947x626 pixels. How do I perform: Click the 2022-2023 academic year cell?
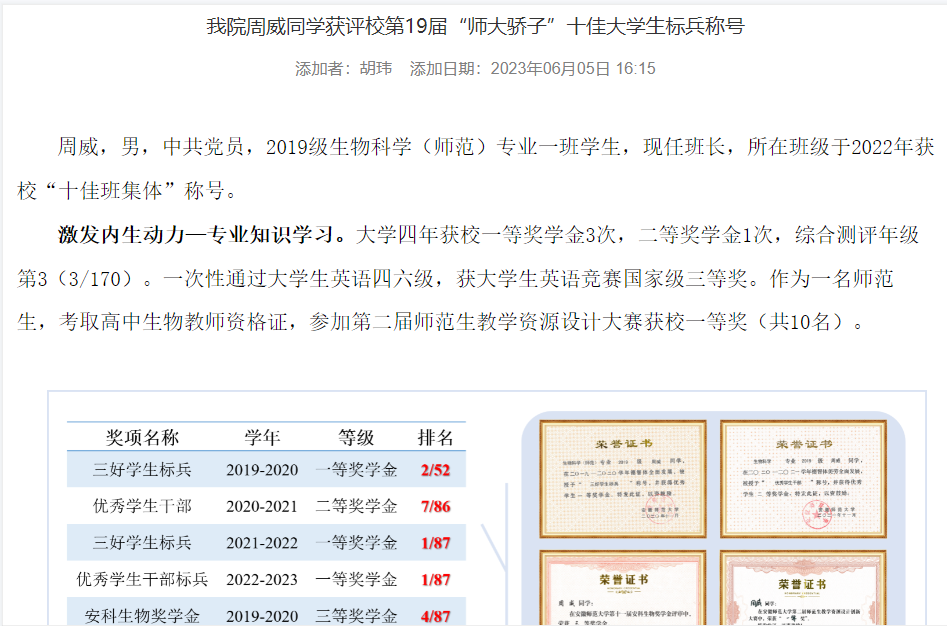pyautogui.click(x=262, y=580)
